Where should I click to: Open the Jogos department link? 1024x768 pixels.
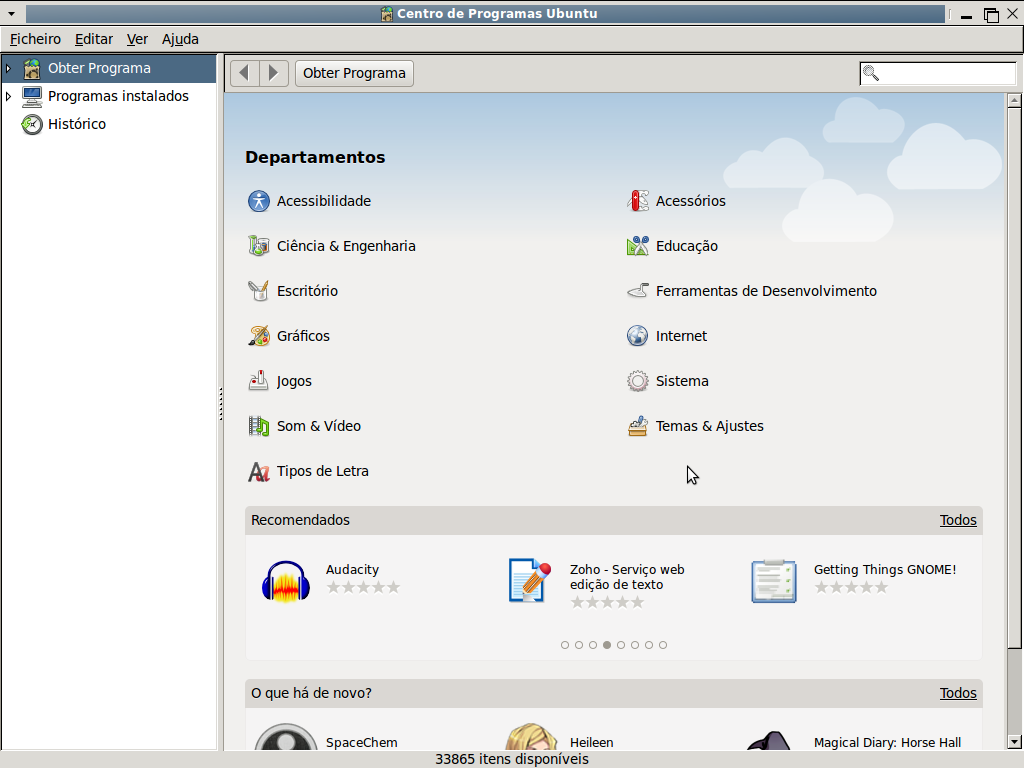[294, 381]
